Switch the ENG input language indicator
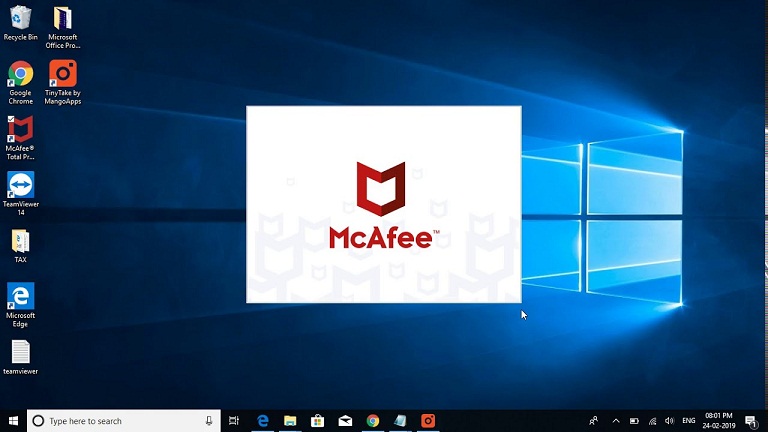Image resolution: width=768 pixels, height=432 pixels. 689,421
